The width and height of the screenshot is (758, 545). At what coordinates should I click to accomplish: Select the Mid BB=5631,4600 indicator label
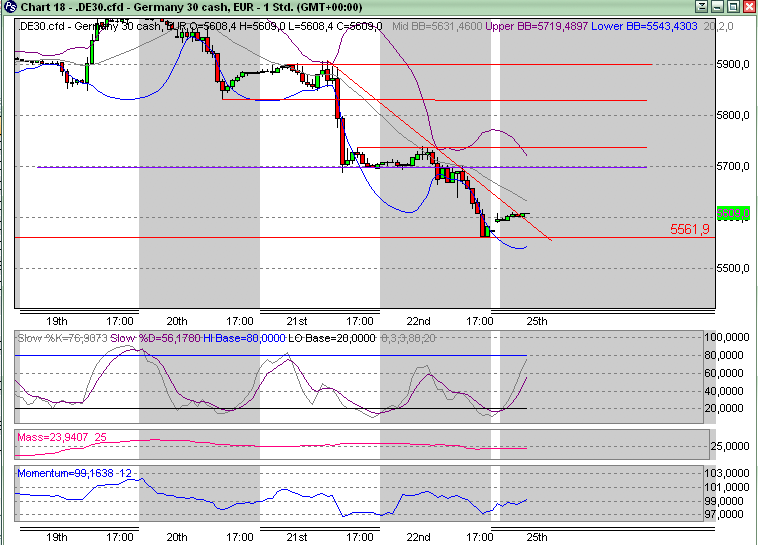[437, 26]
